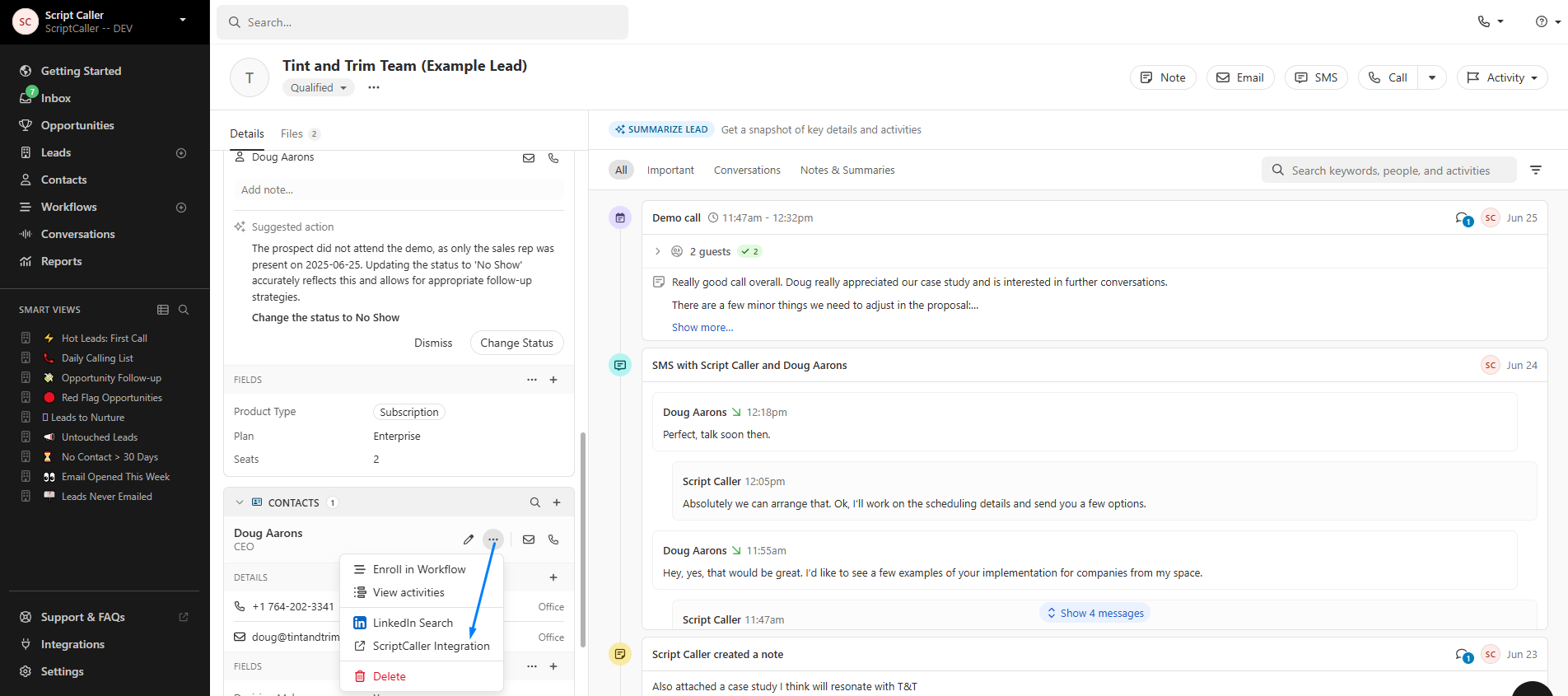The height and width of the screenshot is (696, 1568).
Task: Expand Show 4 messages
Action: click(x=1095, y=613)
